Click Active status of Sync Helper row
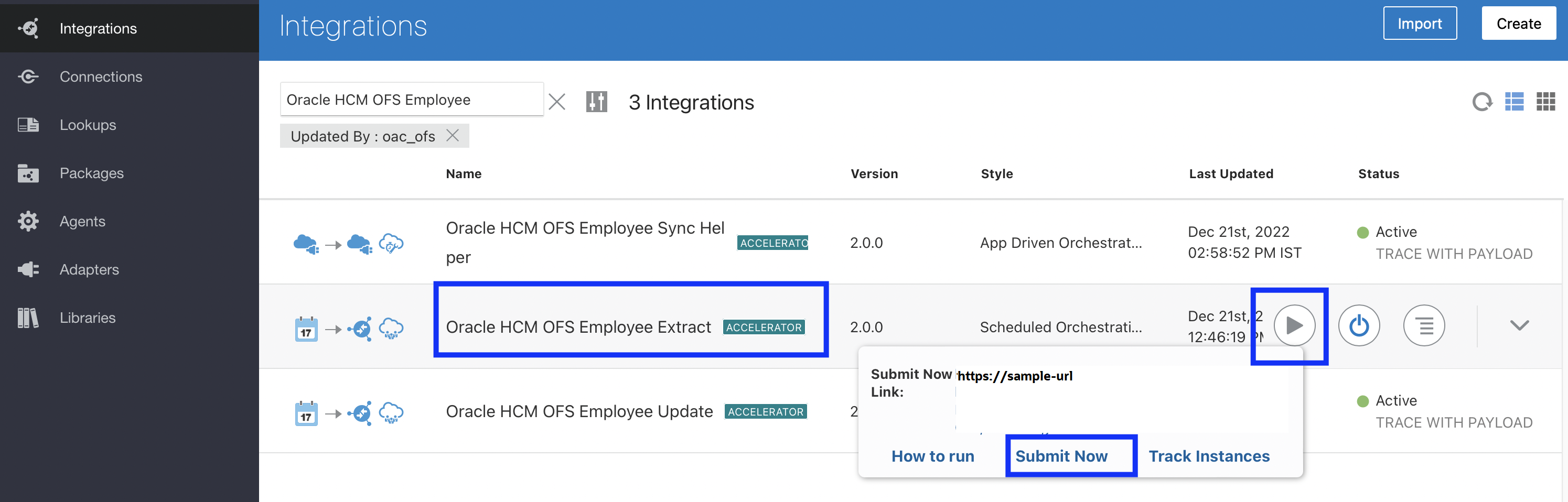 (1396, 232)
